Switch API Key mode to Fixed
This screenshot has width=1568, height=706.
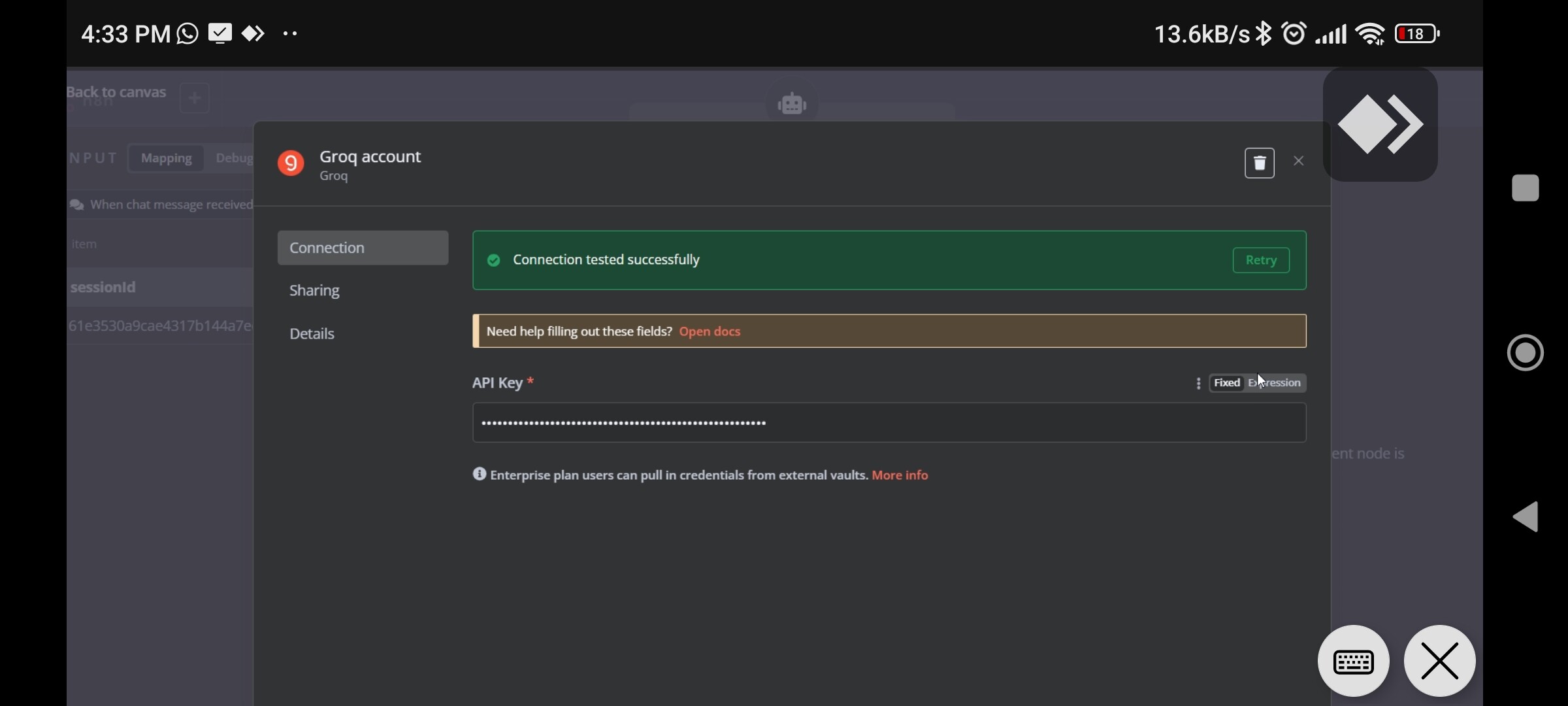point(1226,383)
